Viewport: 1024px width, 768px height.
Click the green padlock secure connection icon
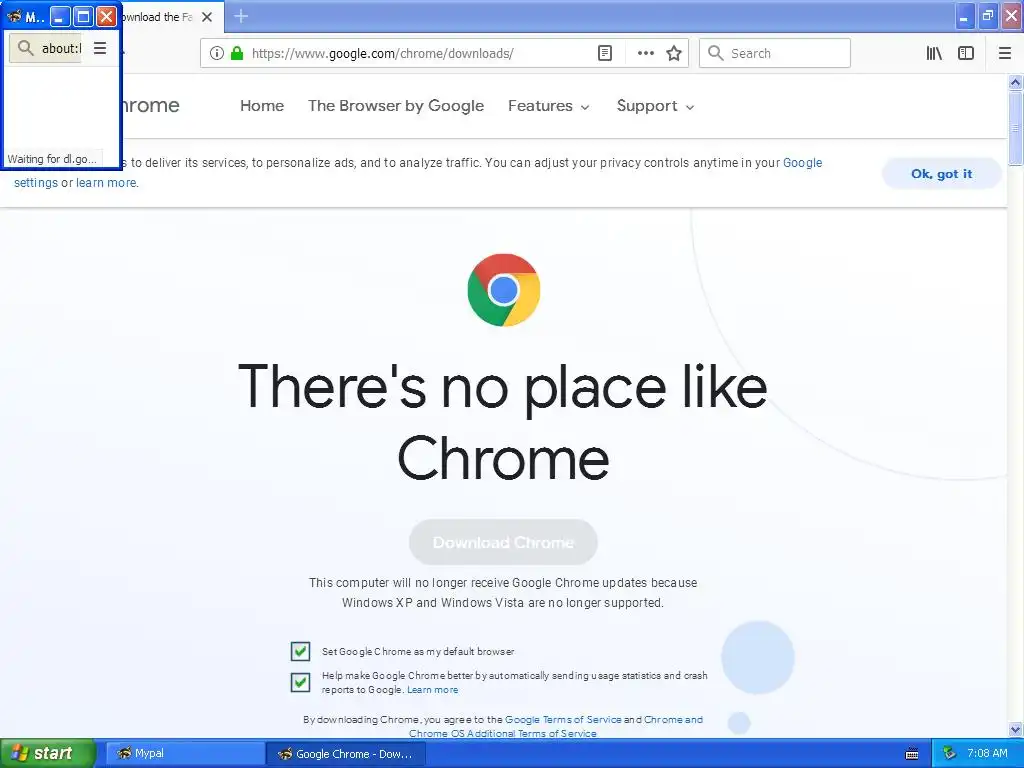pyautogui.click(x=237, y=54)
